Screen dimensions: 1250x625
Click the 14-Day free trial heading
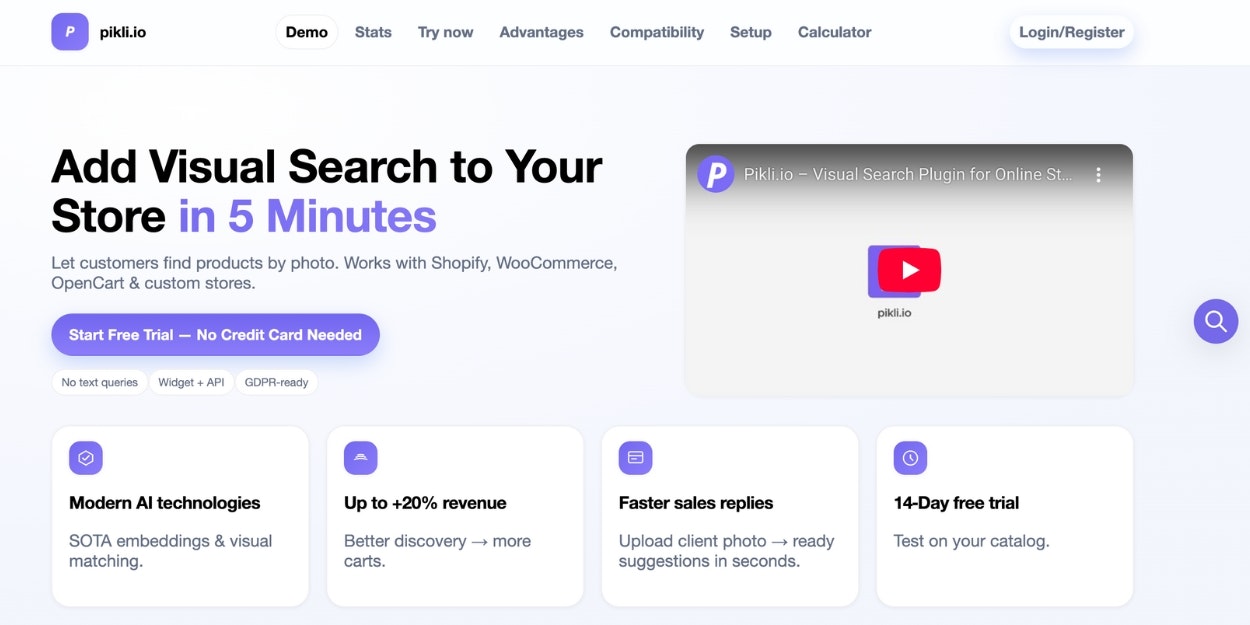[x=956, y=503]
